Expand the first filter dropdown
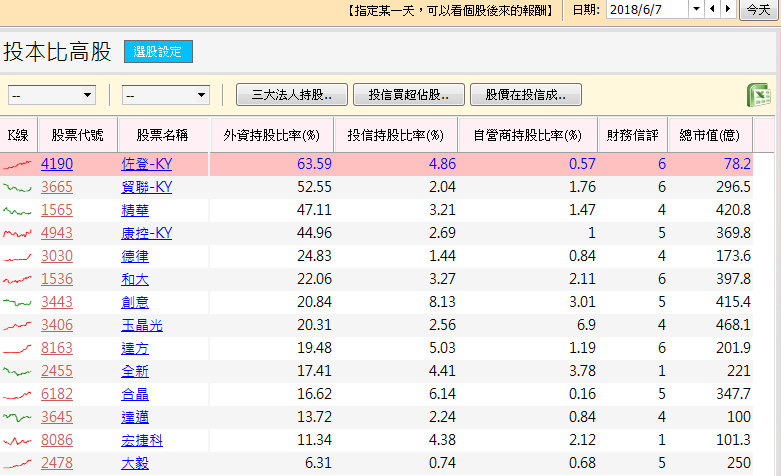The height and width of the screenshot is (476, 781). (52, 95)
